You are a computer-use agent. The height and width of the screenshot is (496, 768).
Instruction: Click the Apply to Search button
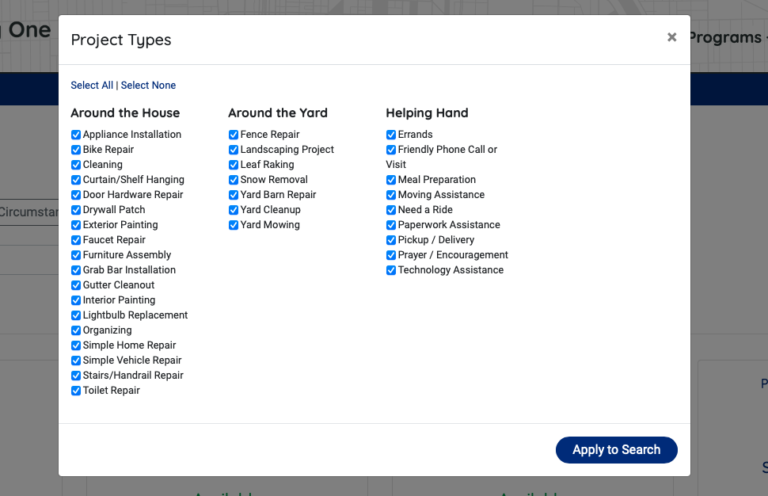click(x=616, y=450)
